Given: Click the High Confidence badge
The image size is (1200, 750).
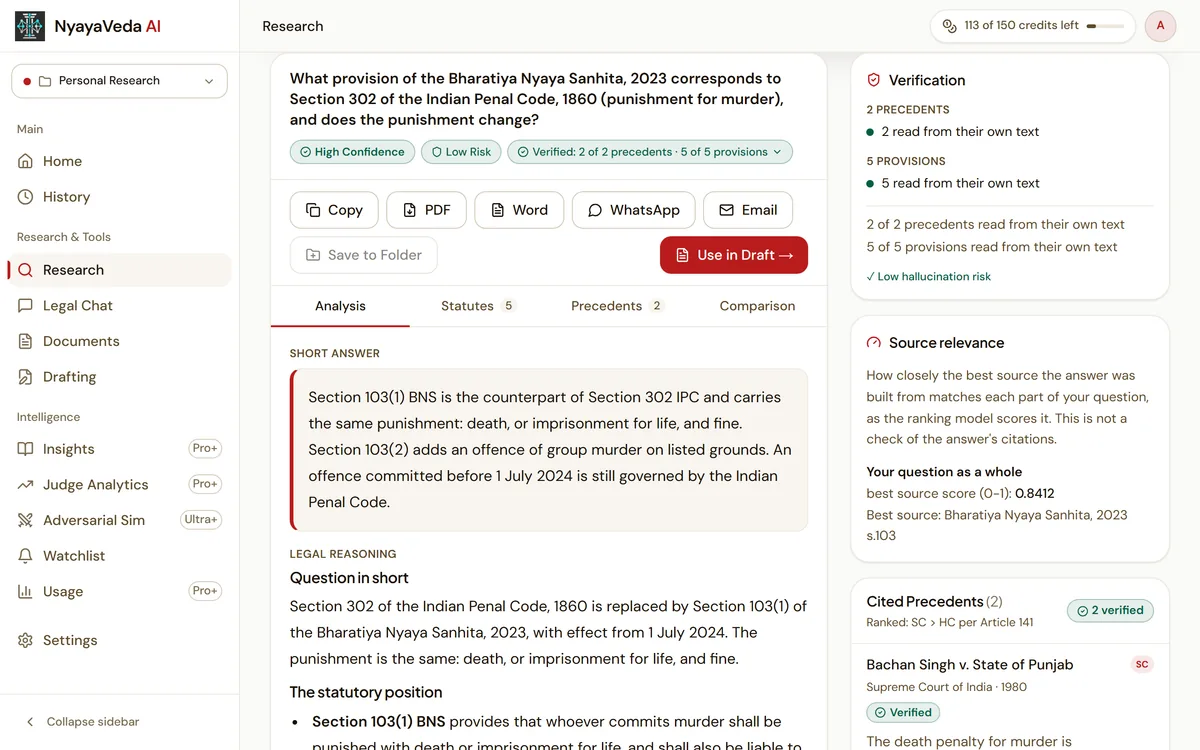Looking at the screenshot, I should point(351,152).
